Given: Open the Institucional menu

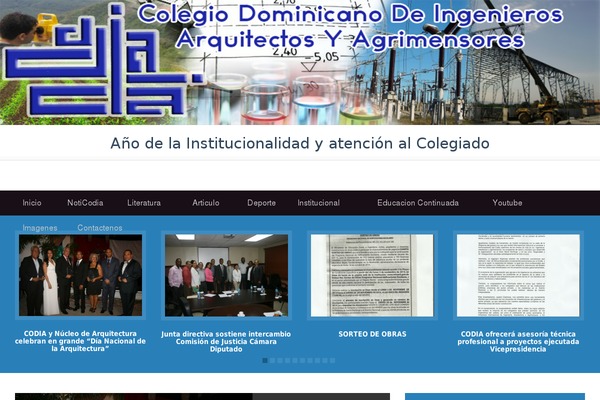Looking at the screenshot, I should [x=319, y=203].
